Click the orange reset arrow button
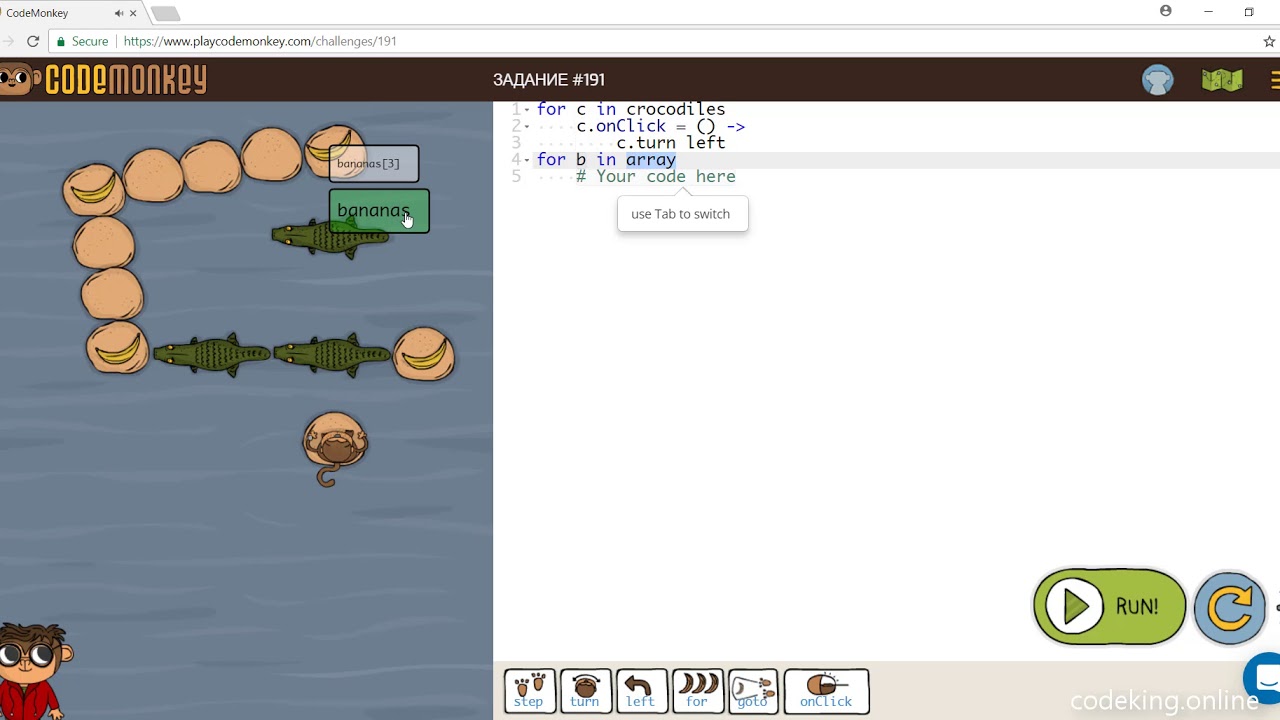Screen dimensions: 1280x720 tap(1230, 607)
